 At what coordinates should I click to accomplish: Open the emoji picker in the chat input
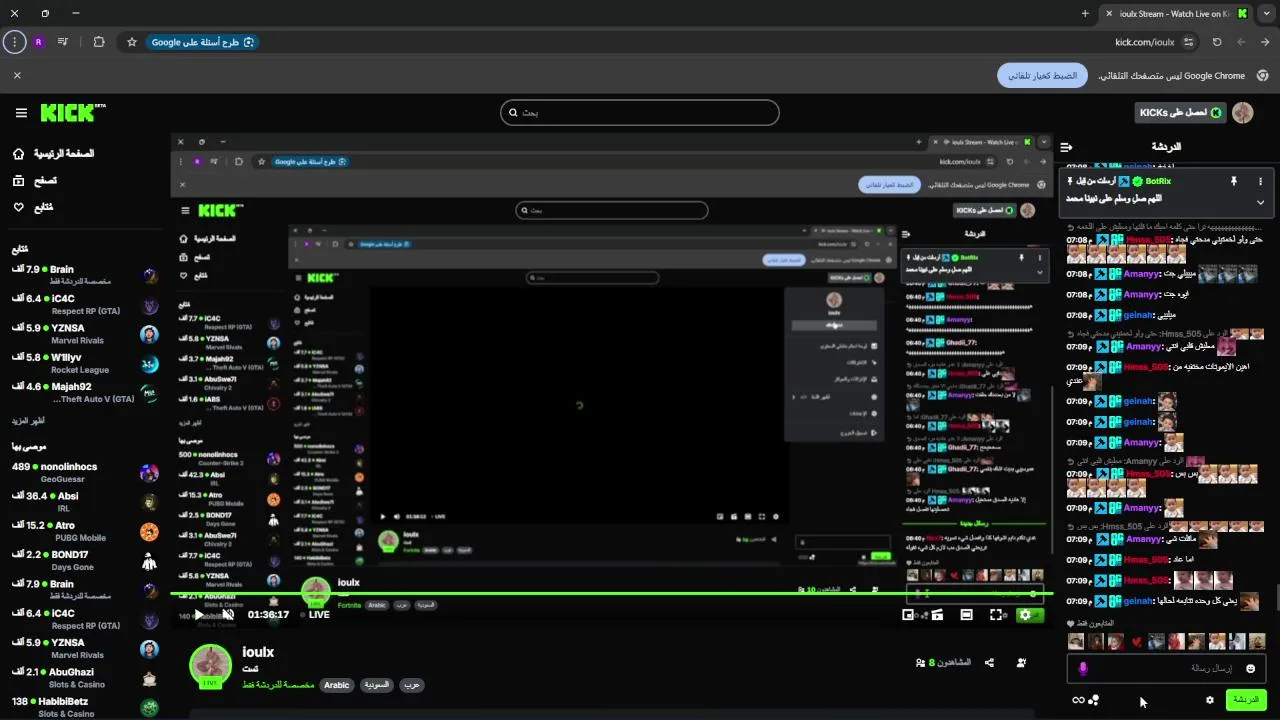pos(1250,668)
